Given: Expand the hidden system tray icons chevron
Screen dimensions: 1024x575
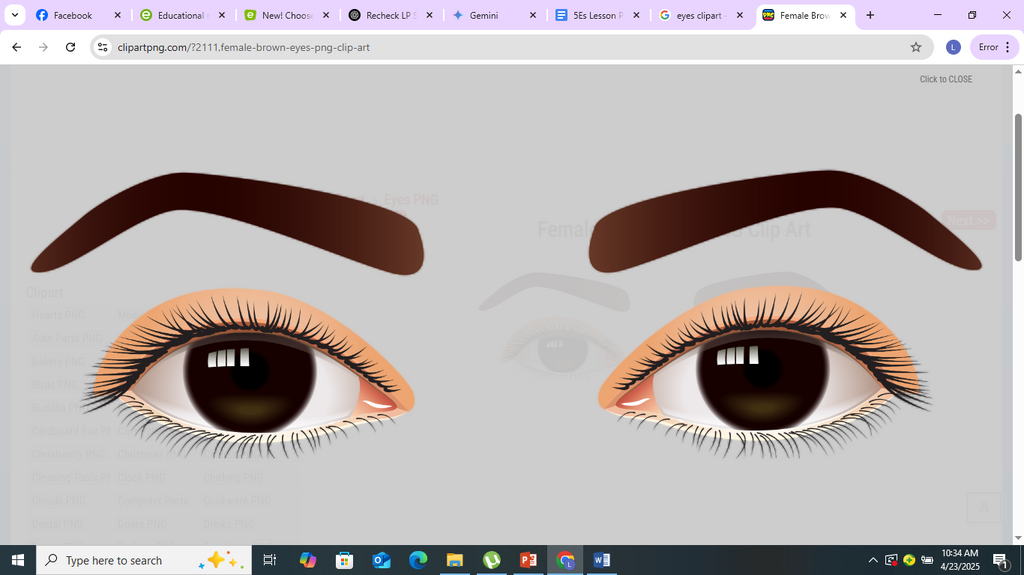Looking at the screenshot, I should pyautogui.click(x=872, y=560).
